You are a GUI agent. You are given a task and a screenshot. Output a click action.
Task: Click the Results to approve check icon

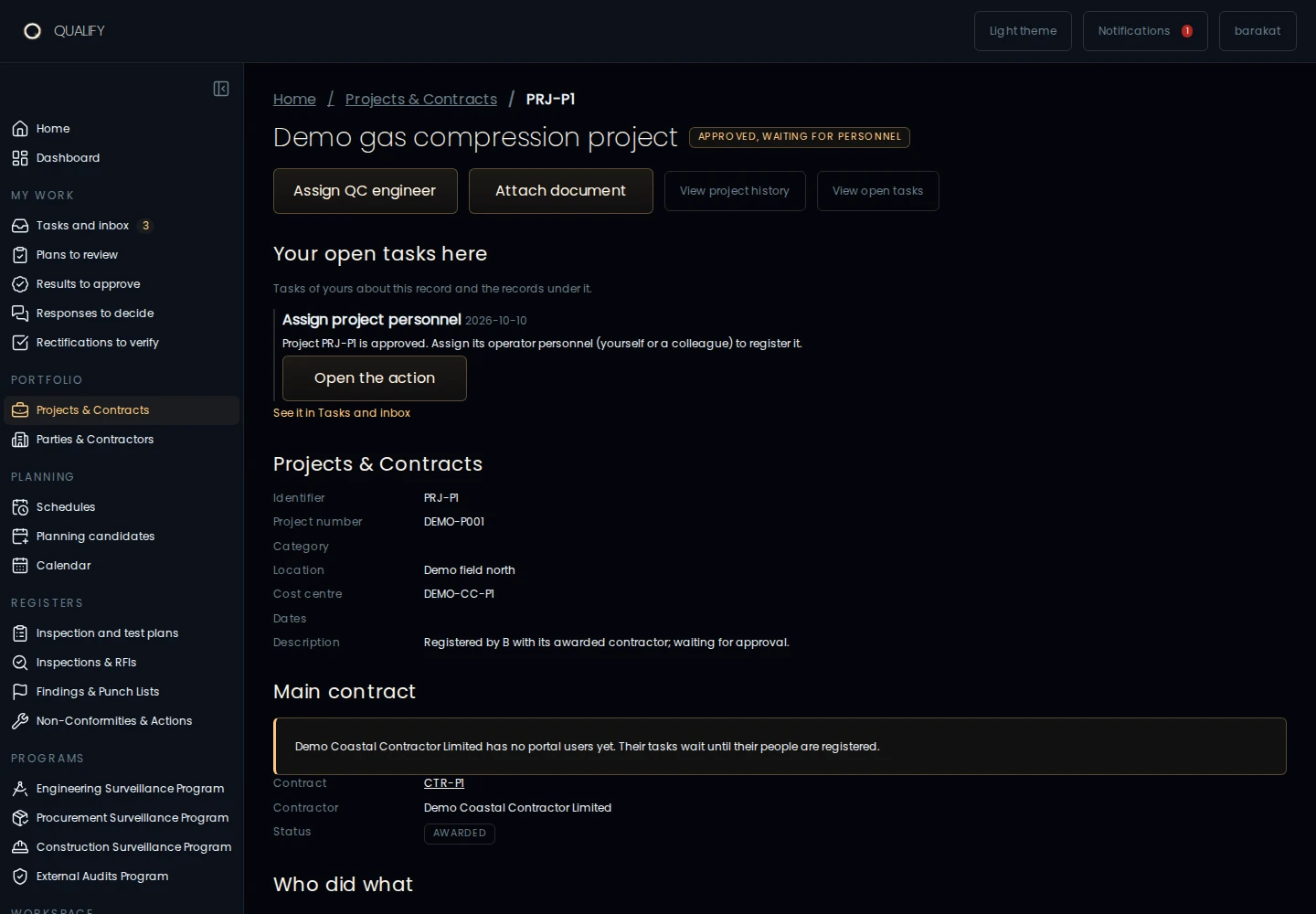click(20, 284)
